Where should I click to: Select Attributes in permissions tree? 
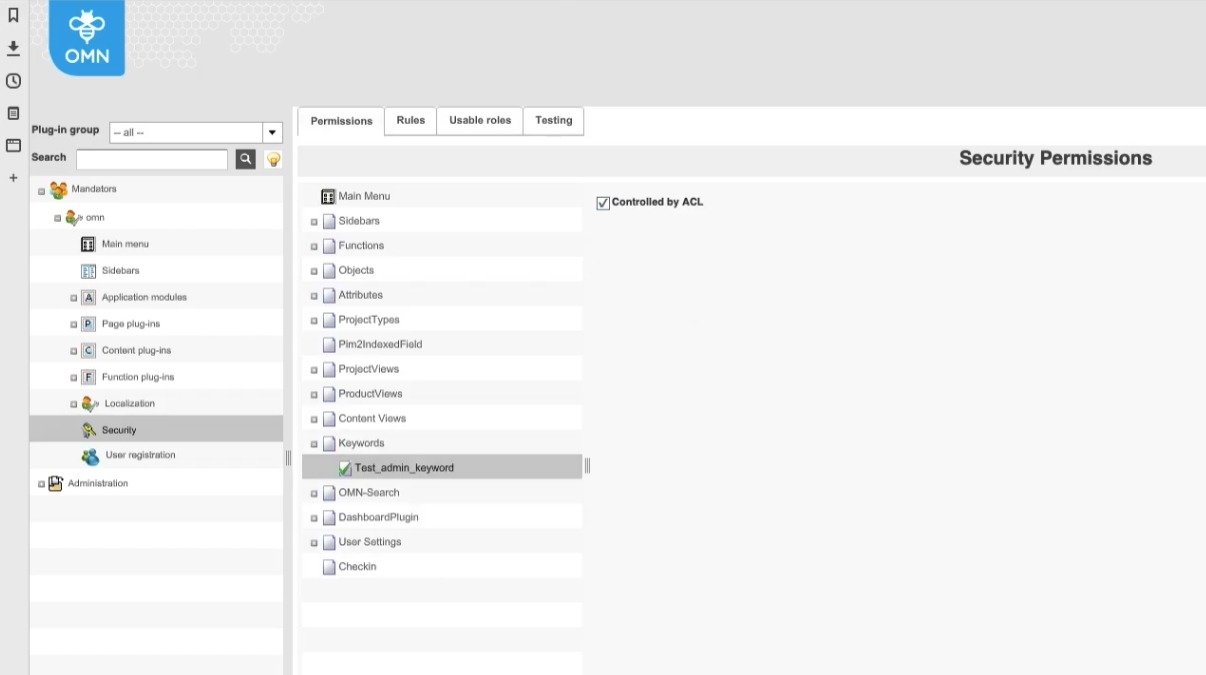360,295
